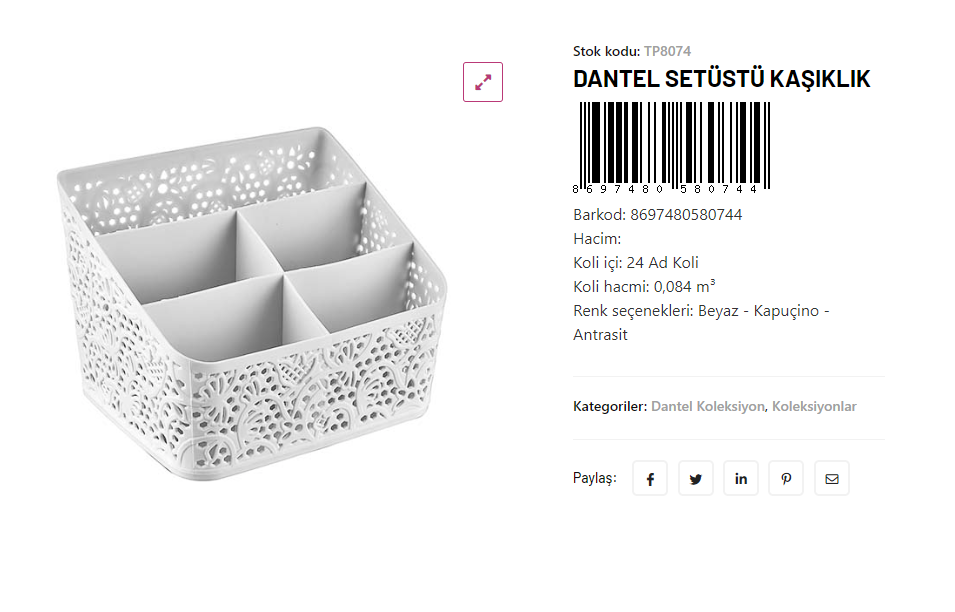The image size is (955, 612).
Task: Expand the product image to fullscreen
Action: (x=483, y=82)
